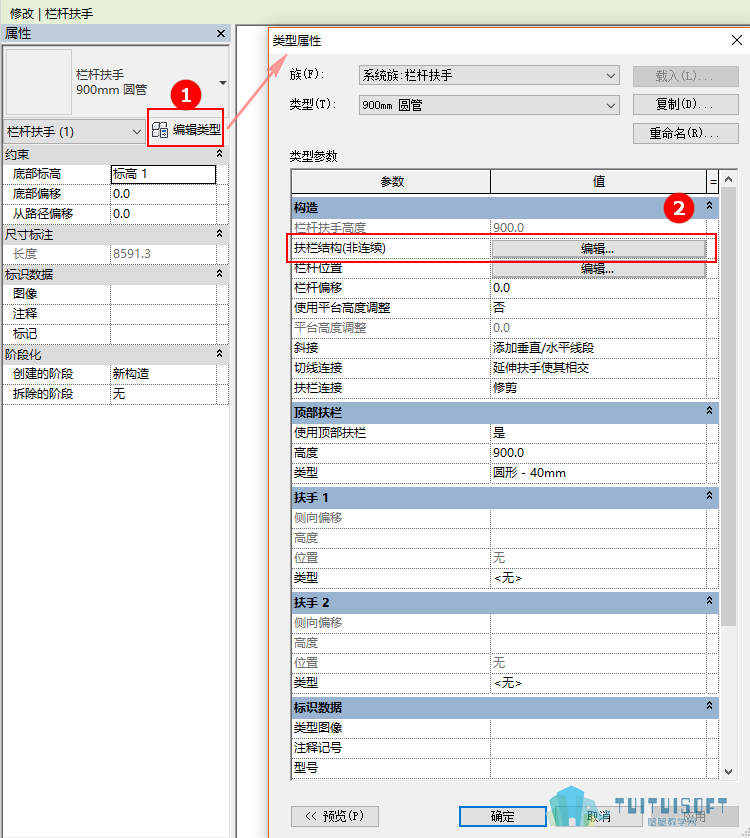Click the 栏杆偏移 value cell
This screenshot has height=838, width=750.
(598, 288)
